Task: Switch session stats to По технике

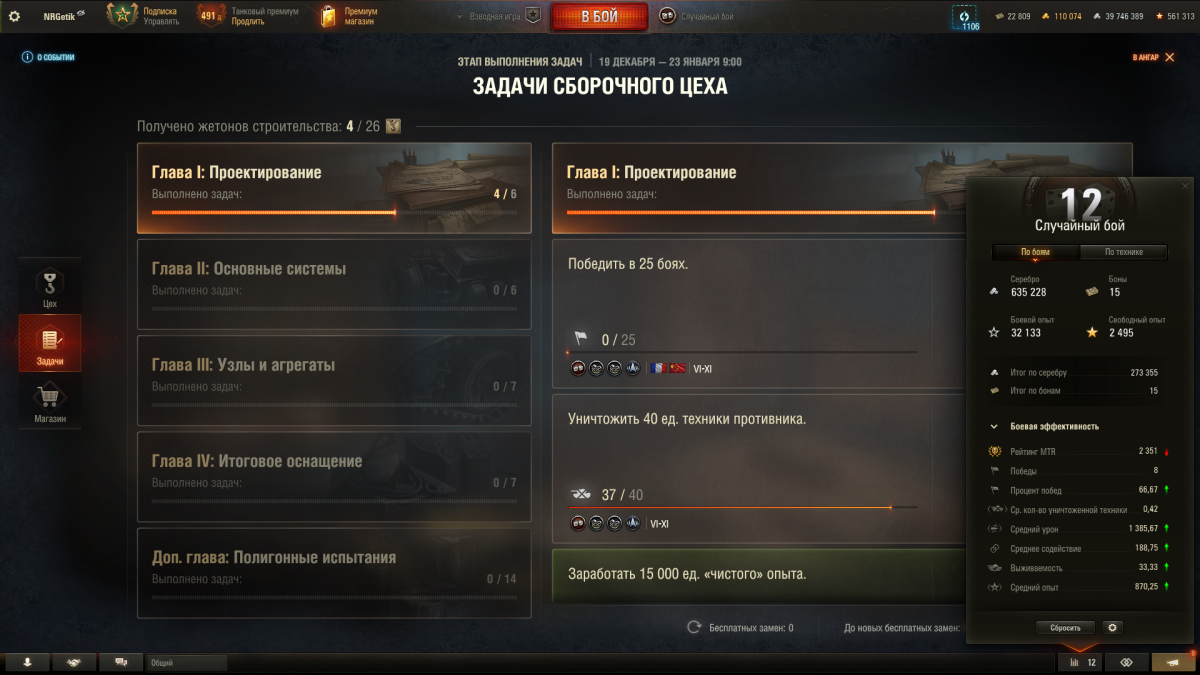Action: [x=1123, y=252]
